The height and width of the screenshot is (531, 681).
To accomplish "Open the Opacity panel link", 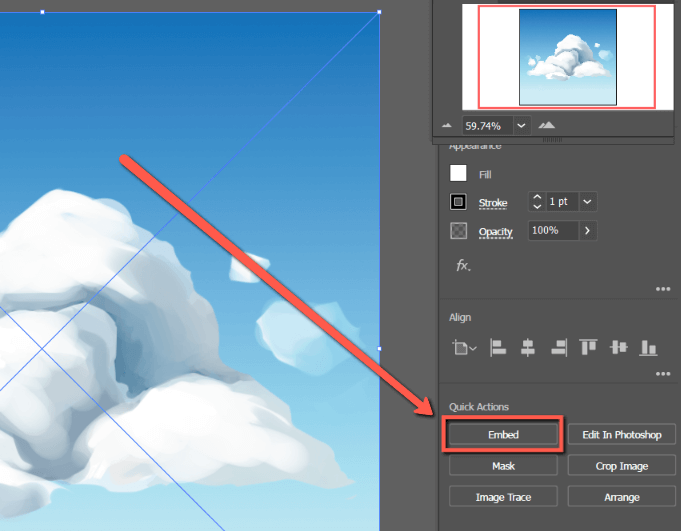I will pos(496,232).
